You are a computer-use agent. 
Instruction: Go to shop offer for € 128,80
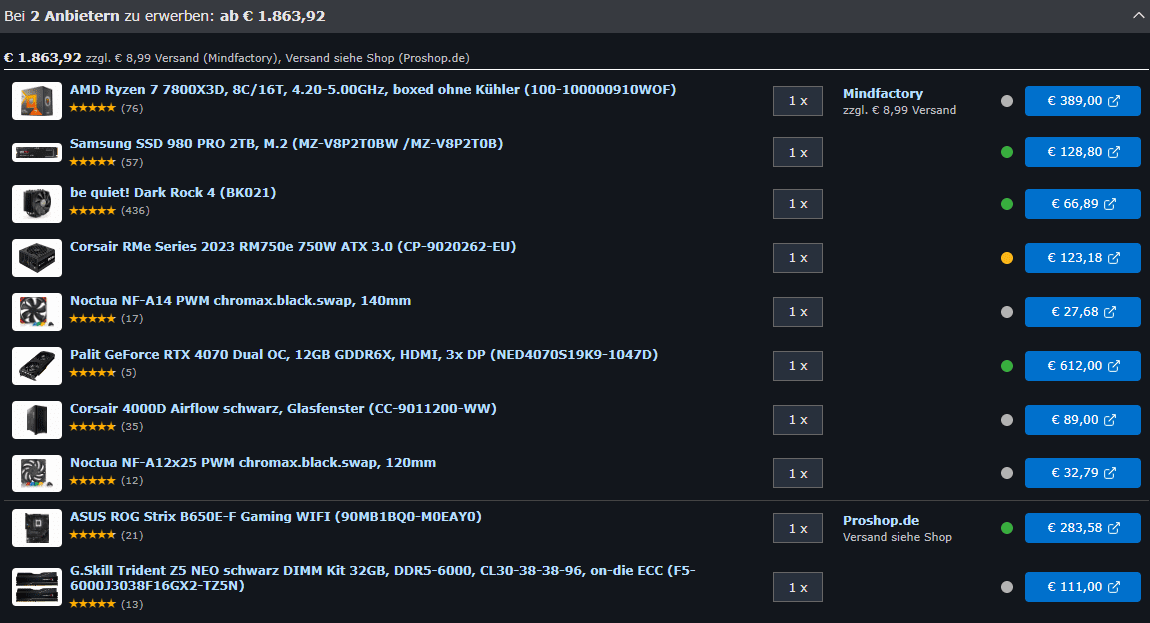click(1083, 152)
